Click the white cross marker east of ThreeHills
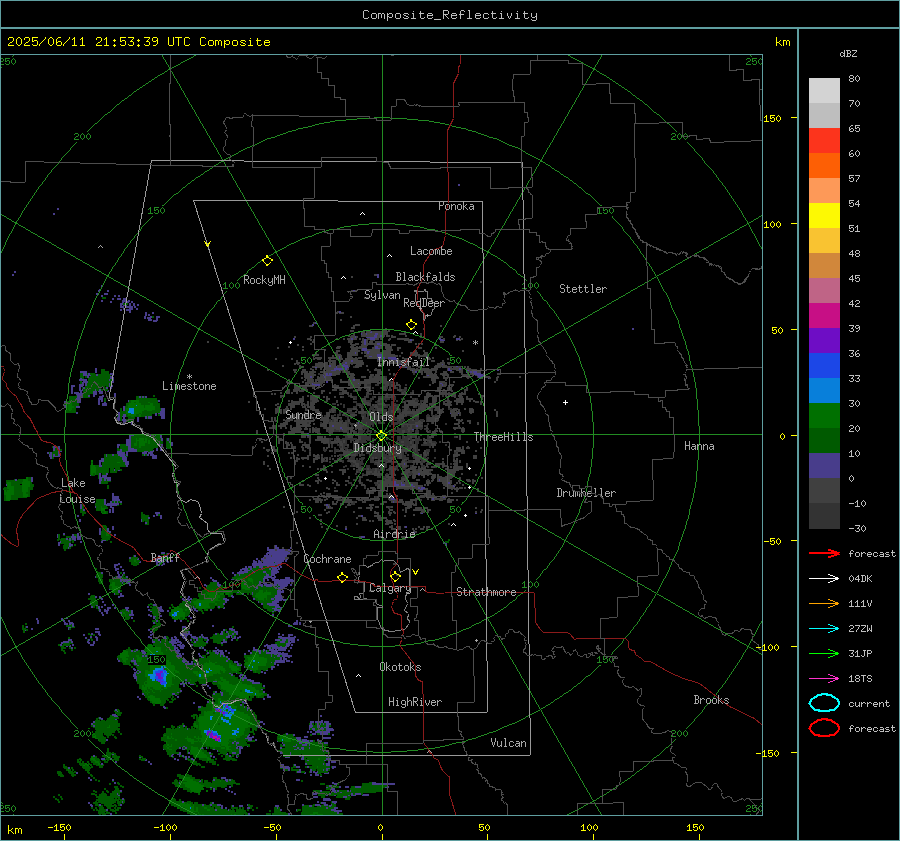Screen dimensions: 900x841 (x=565, y=402)
